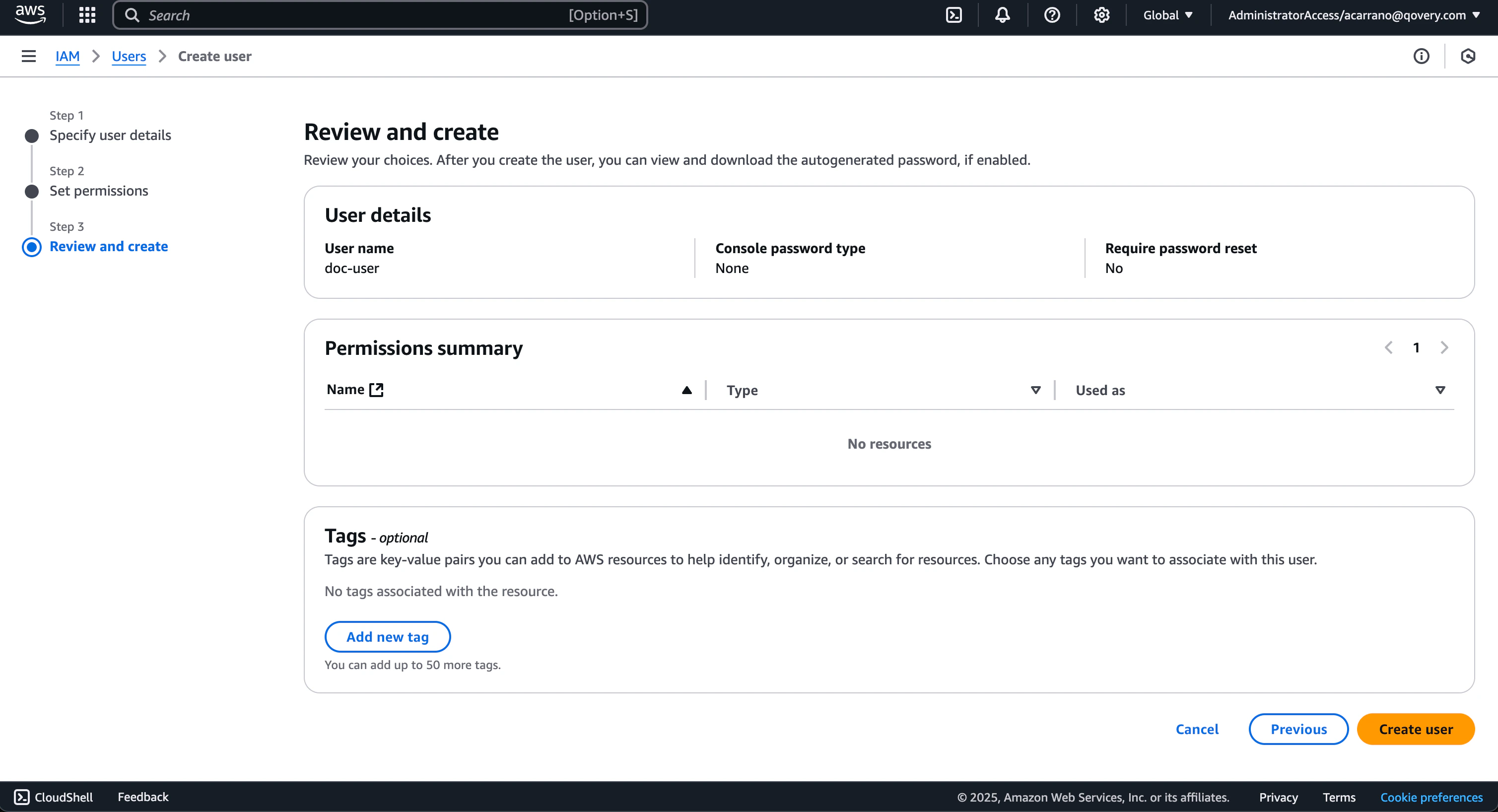This screenshot has width=1498, height=812.
Task: Click the Create user button
Action: coord(1416,729)
